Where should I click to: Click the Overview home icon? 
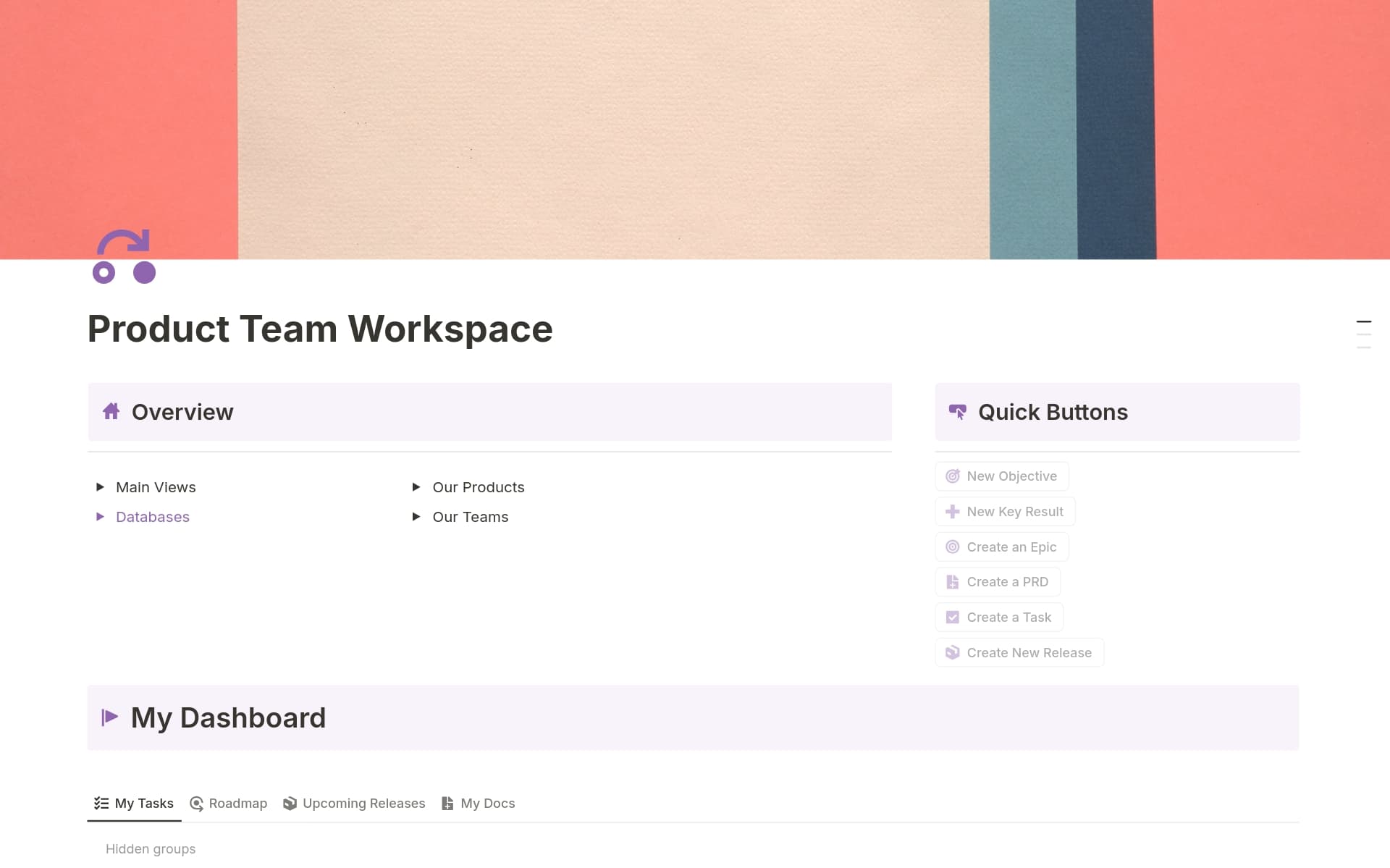click(x=112, y=411)
